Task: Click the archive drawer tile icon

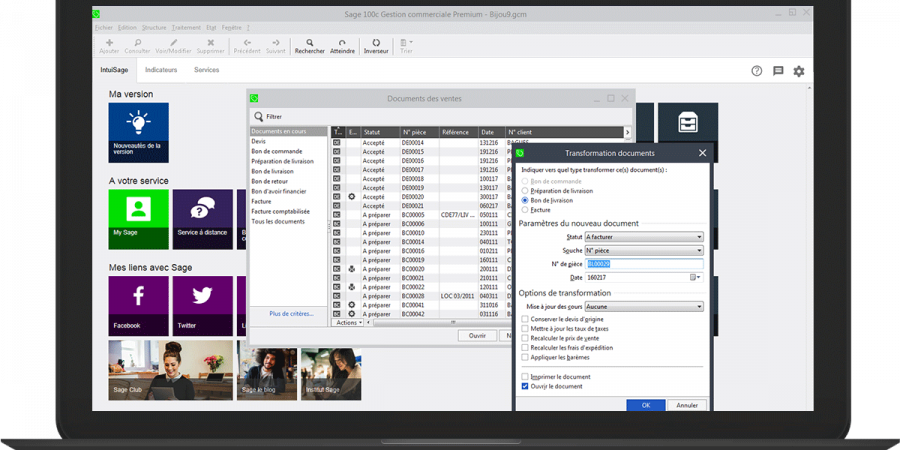Action: pyautogui.click(x=688, y=123)
